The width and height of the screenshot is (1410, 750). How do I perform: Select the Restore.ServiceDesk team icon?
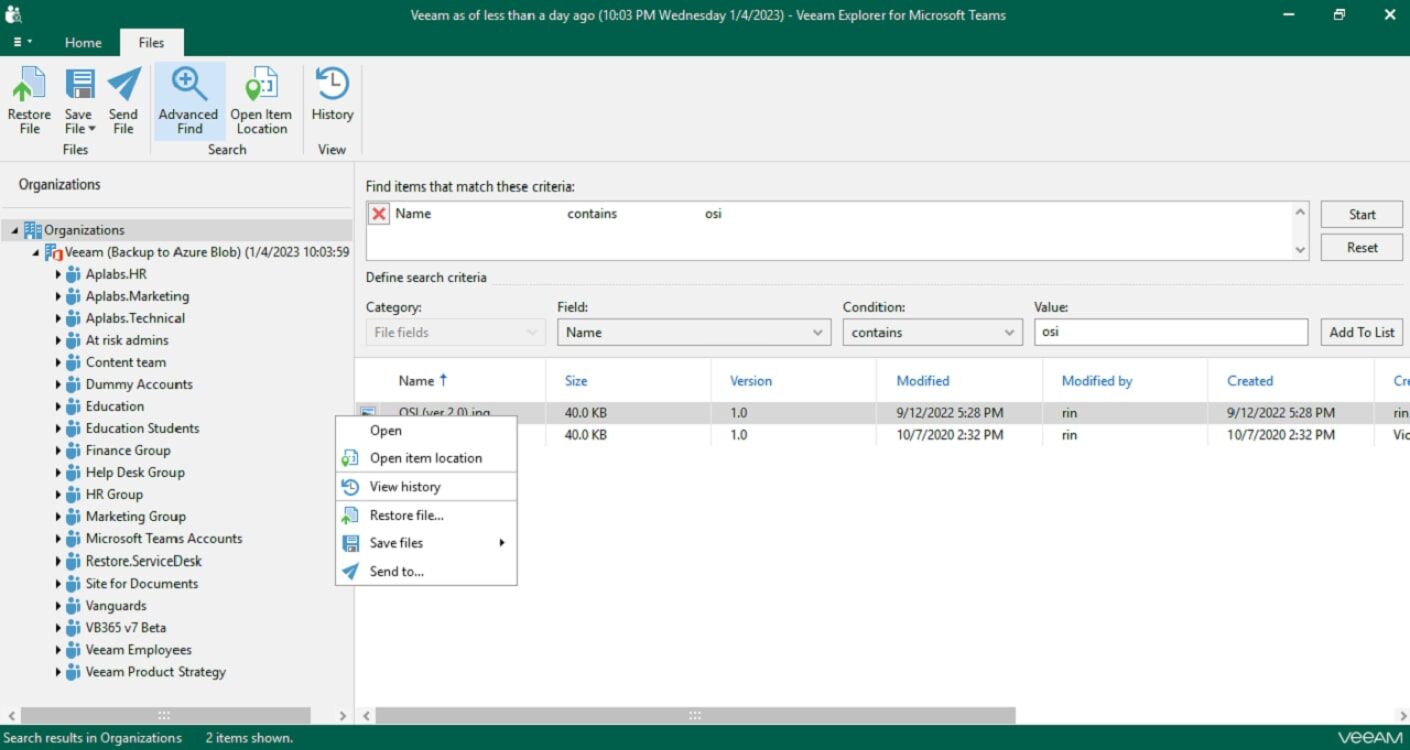73,561
